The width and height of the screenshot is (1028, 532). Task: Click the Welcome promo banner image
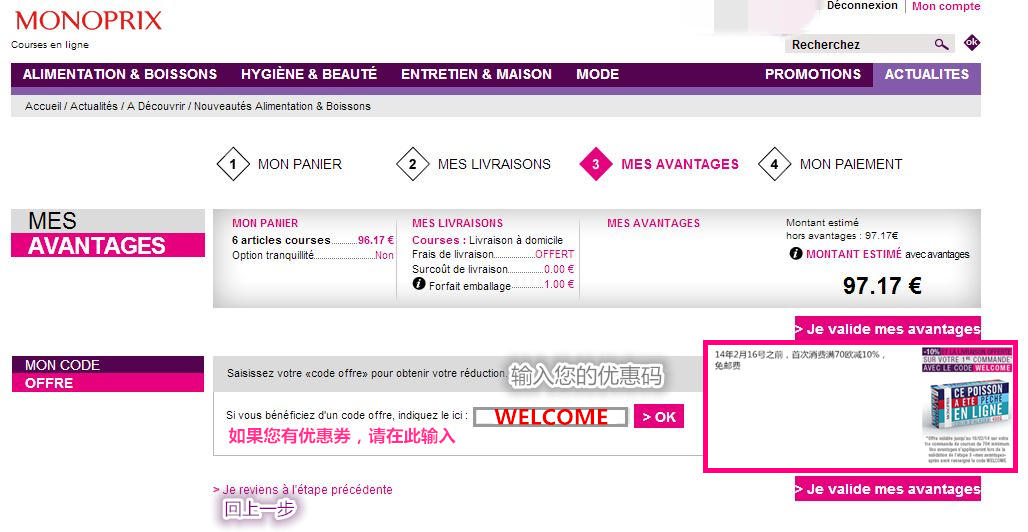967,405
